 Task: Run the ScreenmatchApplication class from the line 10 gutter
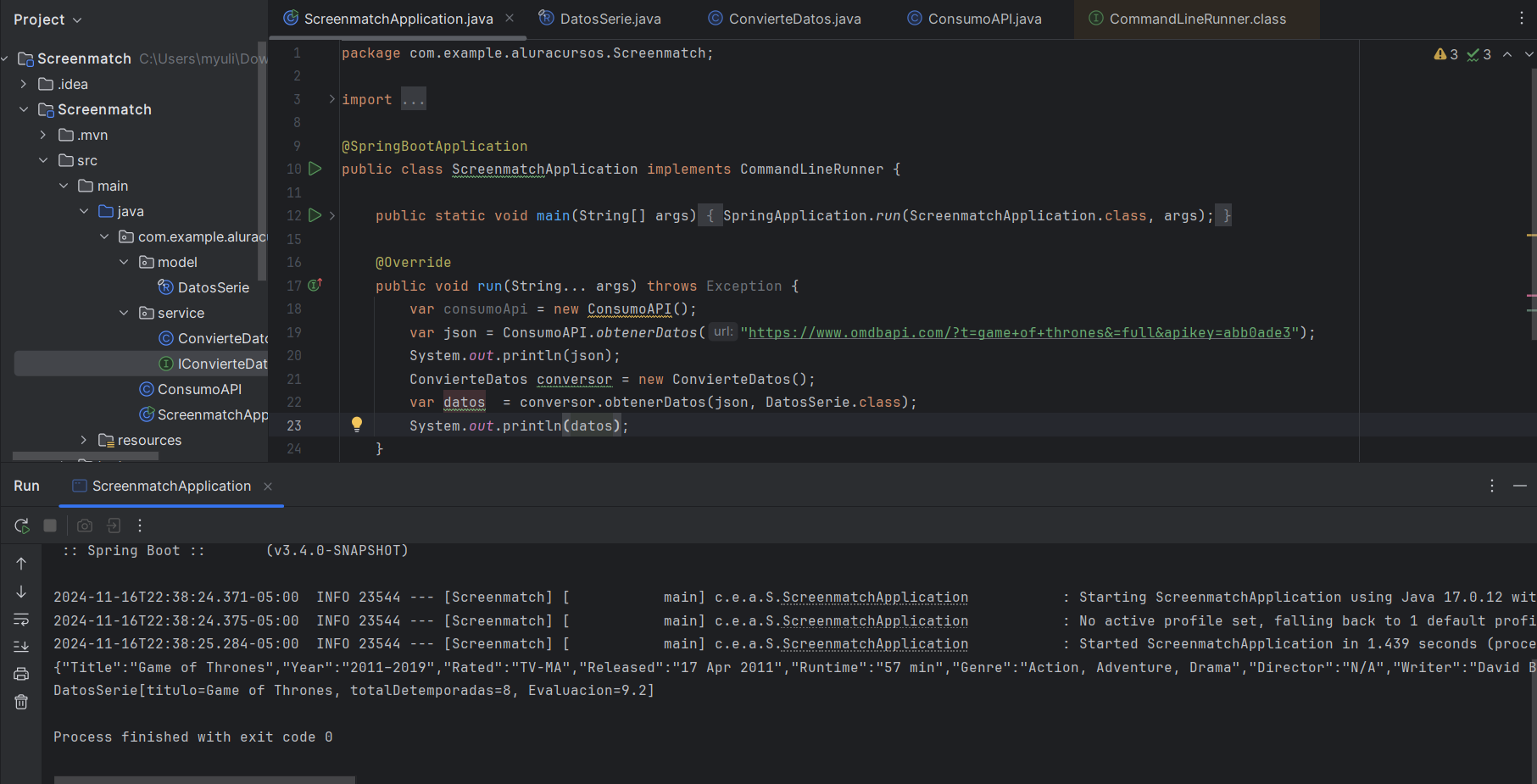(315, 169)
